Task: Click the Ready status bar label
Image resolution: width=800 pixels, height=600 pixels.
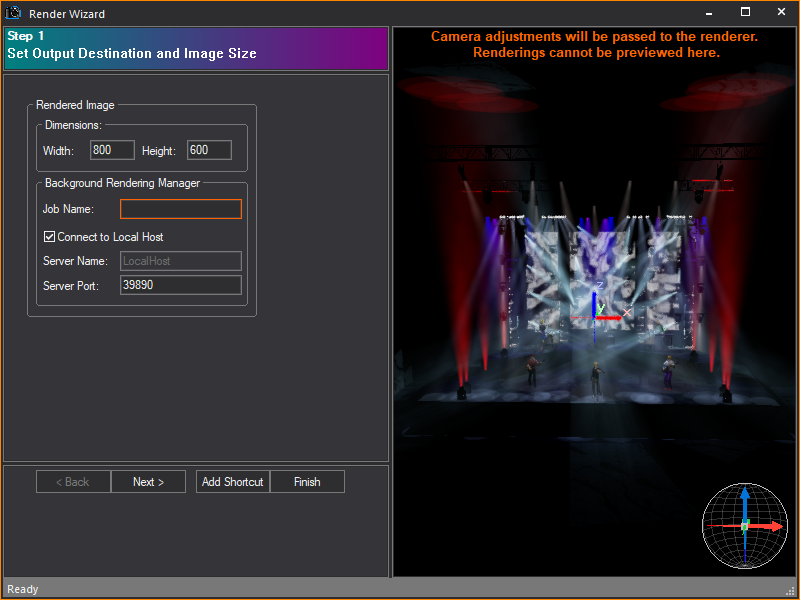Action: click(22, 589)
